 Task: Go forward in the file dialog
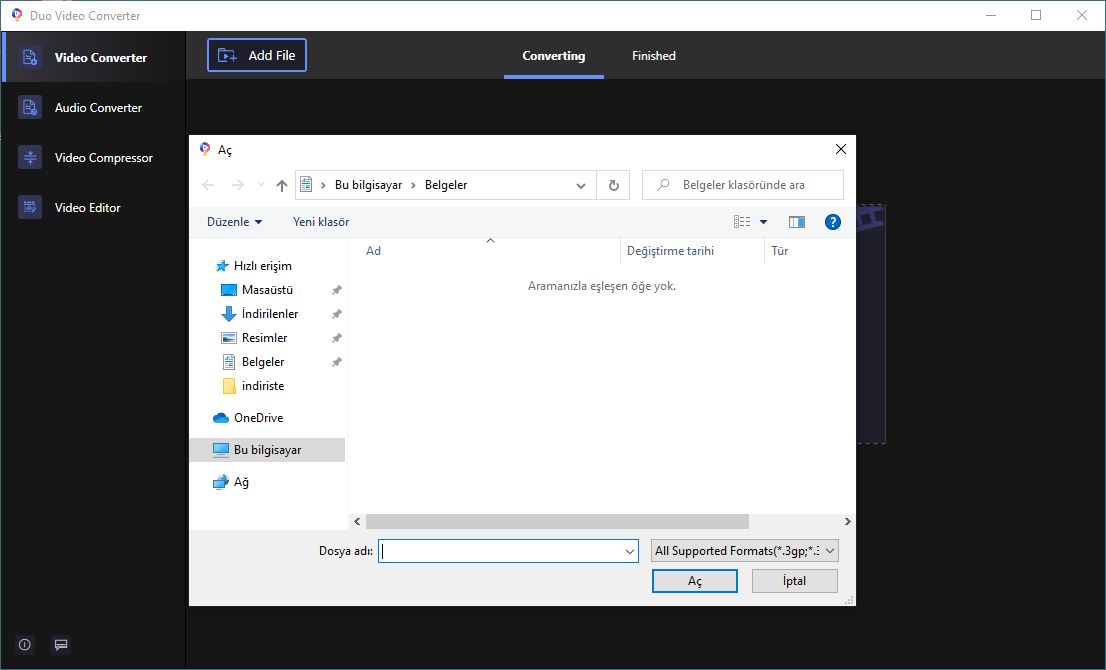tap(238, 185)
